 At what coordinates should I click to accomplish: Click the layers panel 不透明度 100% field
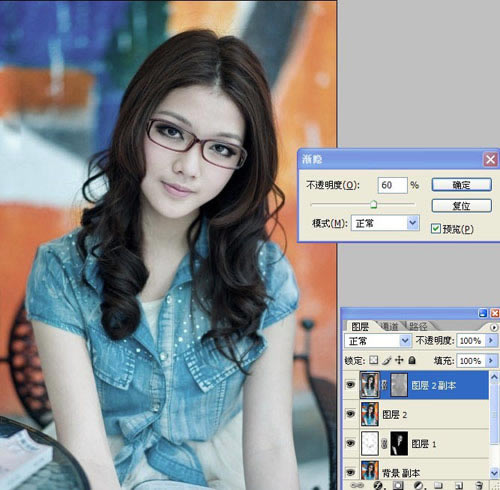point(470,341)
